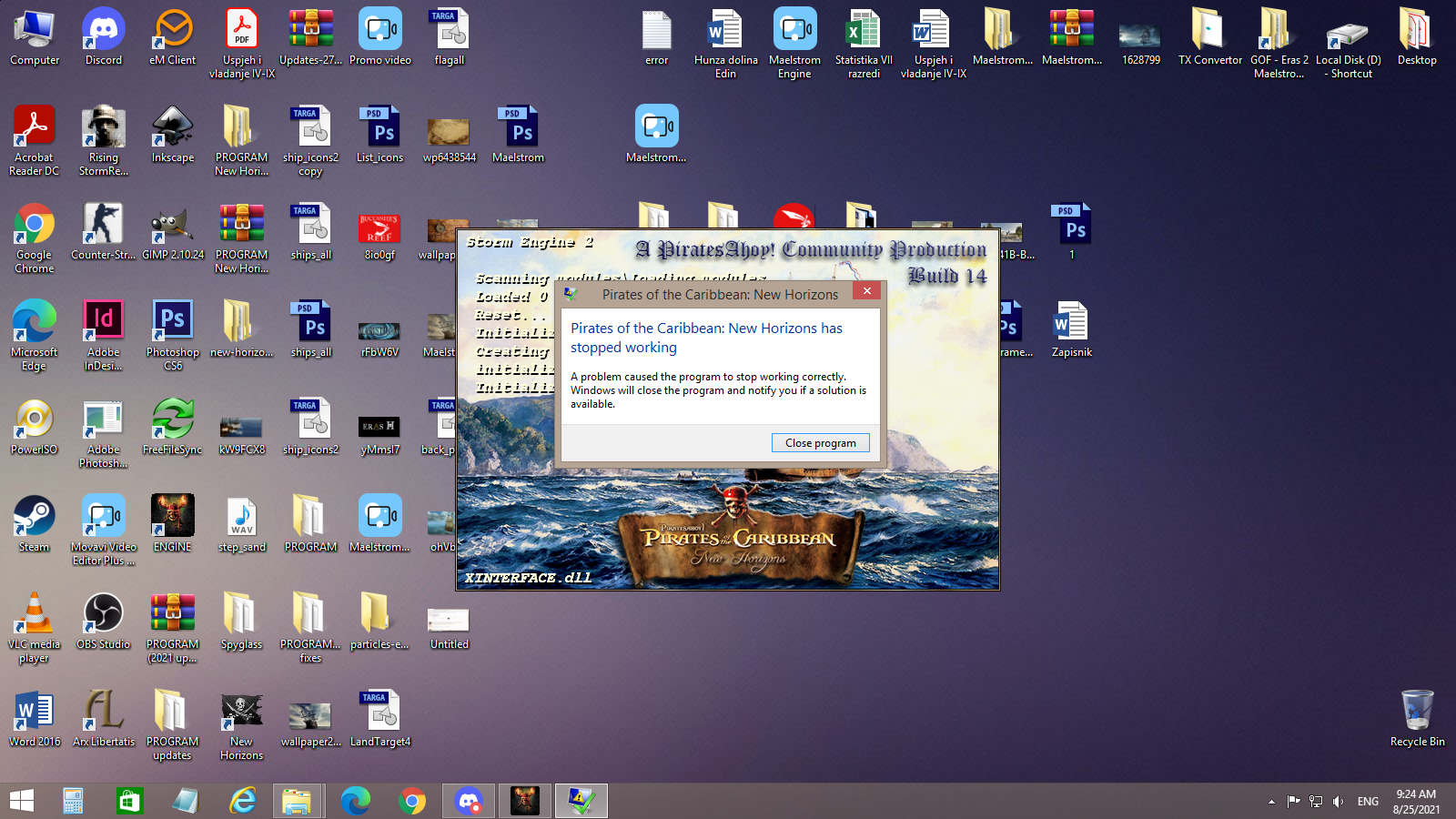The image size is (1456, 819).
Task: Open the Maelstrom Engine video file
Action: [x=795, y=44]
